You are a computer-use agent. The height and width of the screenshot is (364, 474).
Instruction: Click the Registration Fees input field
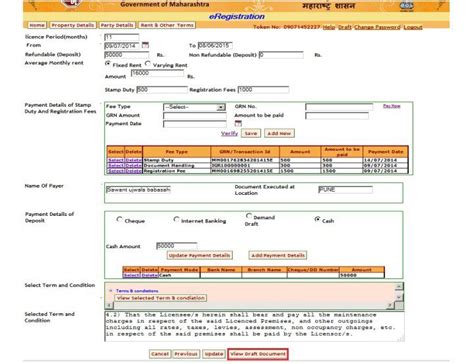point(263,90)
